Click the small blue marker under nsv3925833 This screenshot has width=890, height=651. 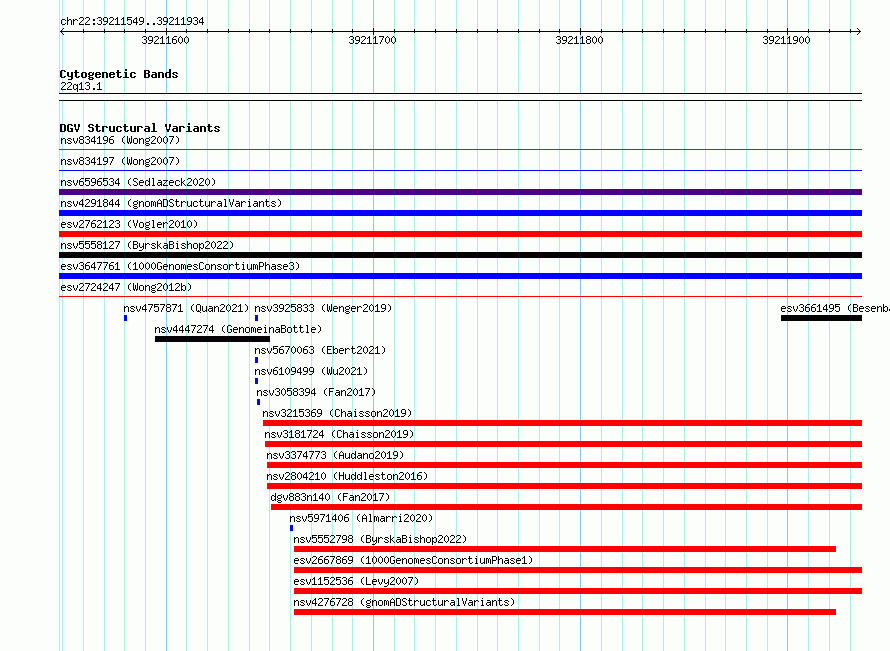pos(257,318)
